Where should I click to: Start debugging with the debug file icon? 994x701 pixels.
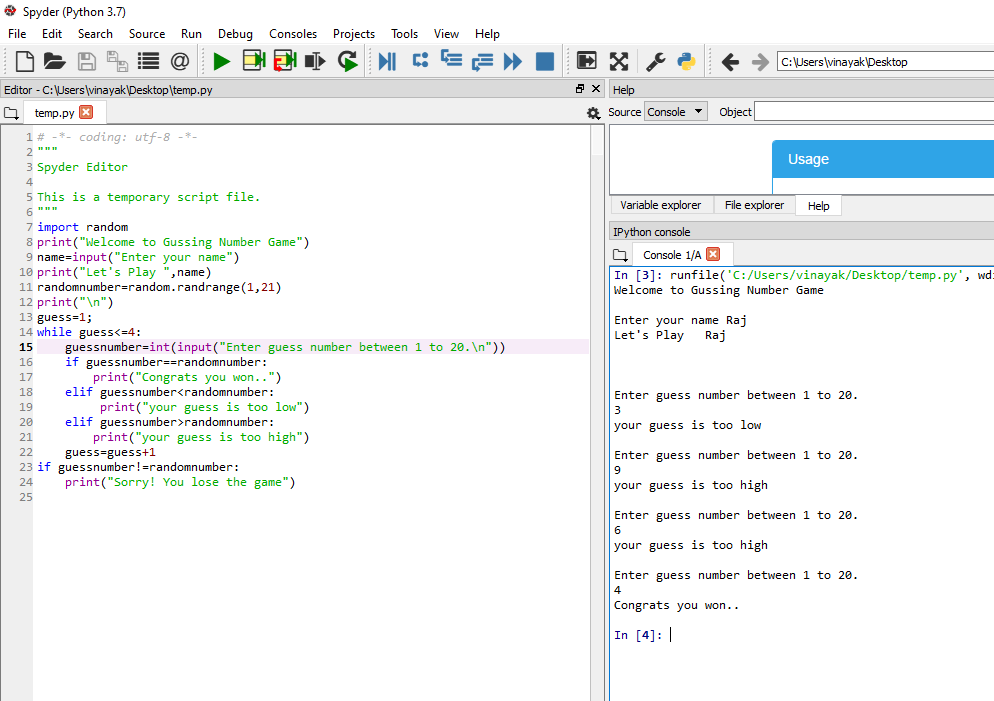pos(387,61)
